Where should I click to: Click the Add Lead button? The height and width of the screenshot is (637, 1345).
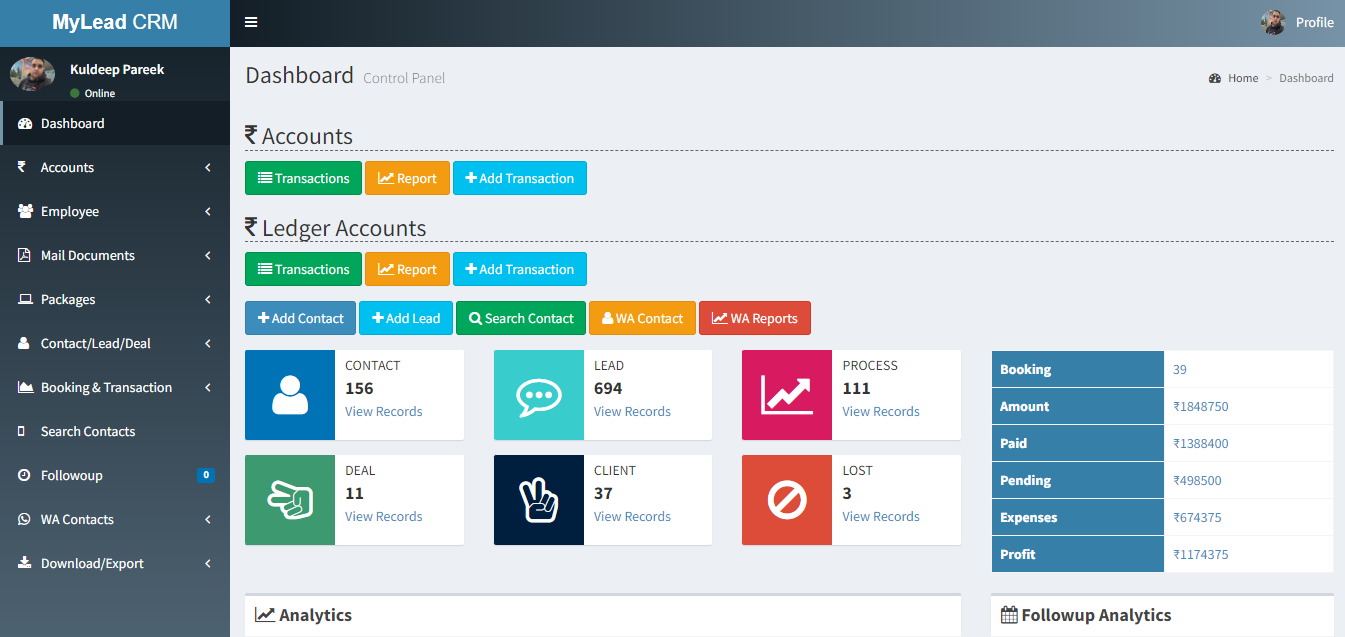(x=406, y=318)
